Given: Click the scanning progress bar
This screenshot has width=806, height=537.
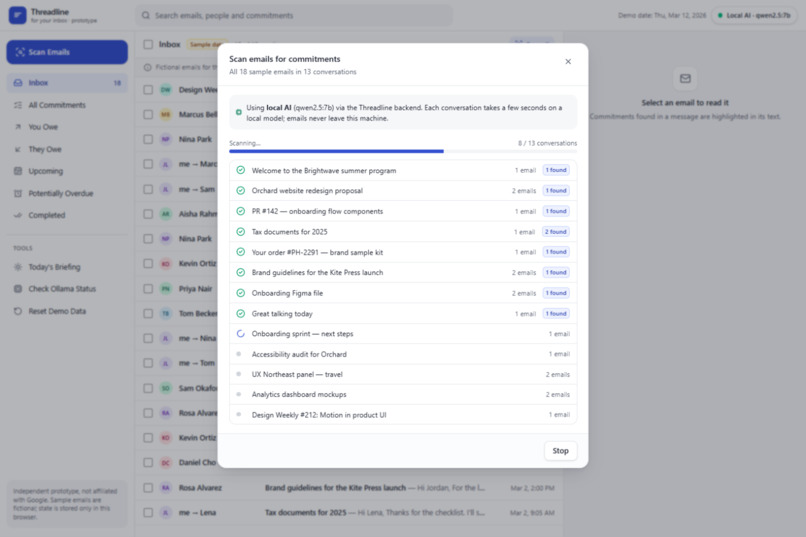Looking at the screenshot, I should (x=403, y=151).
